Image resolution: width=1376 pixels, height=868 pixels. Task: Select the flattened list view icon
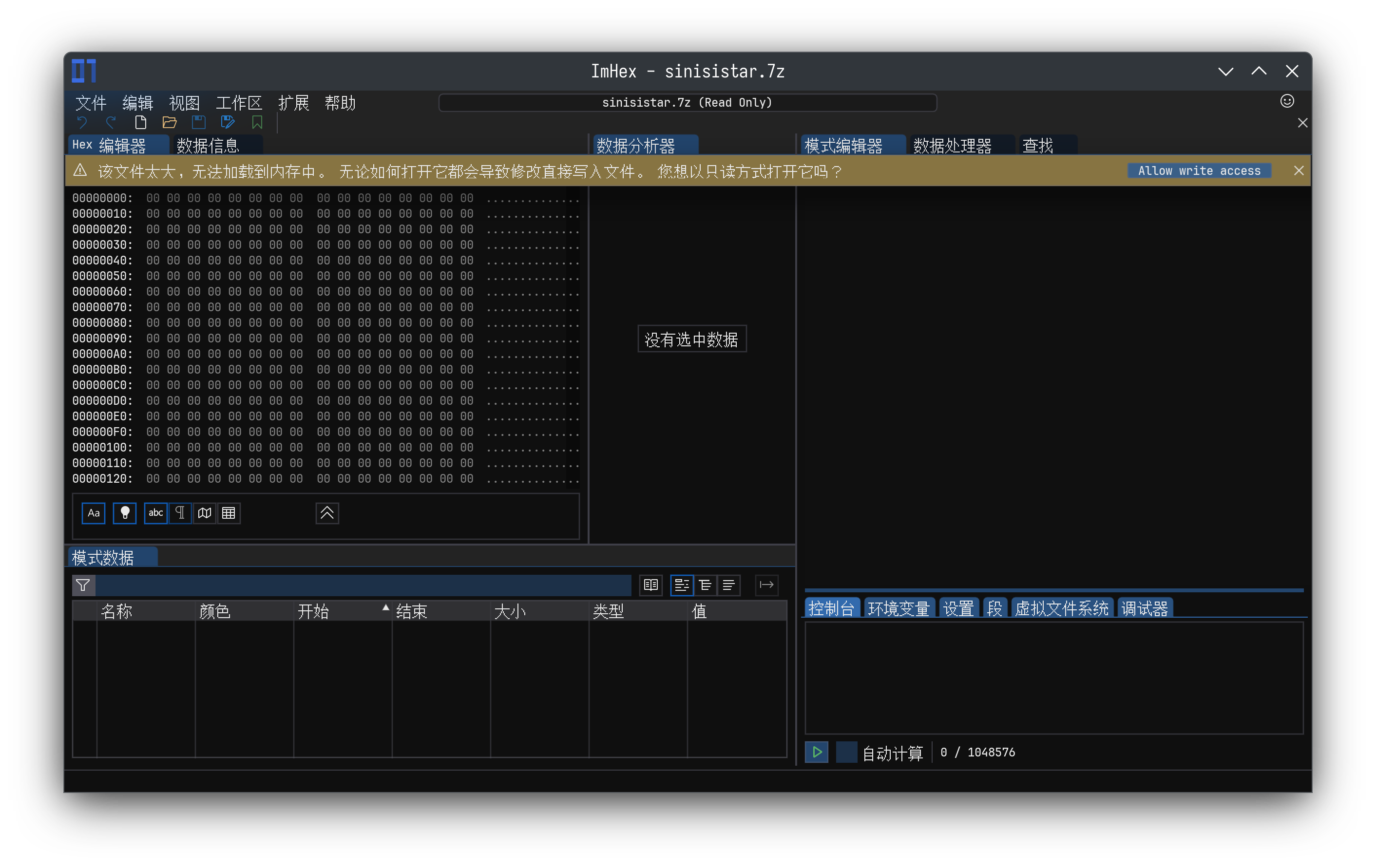[728, 585]
